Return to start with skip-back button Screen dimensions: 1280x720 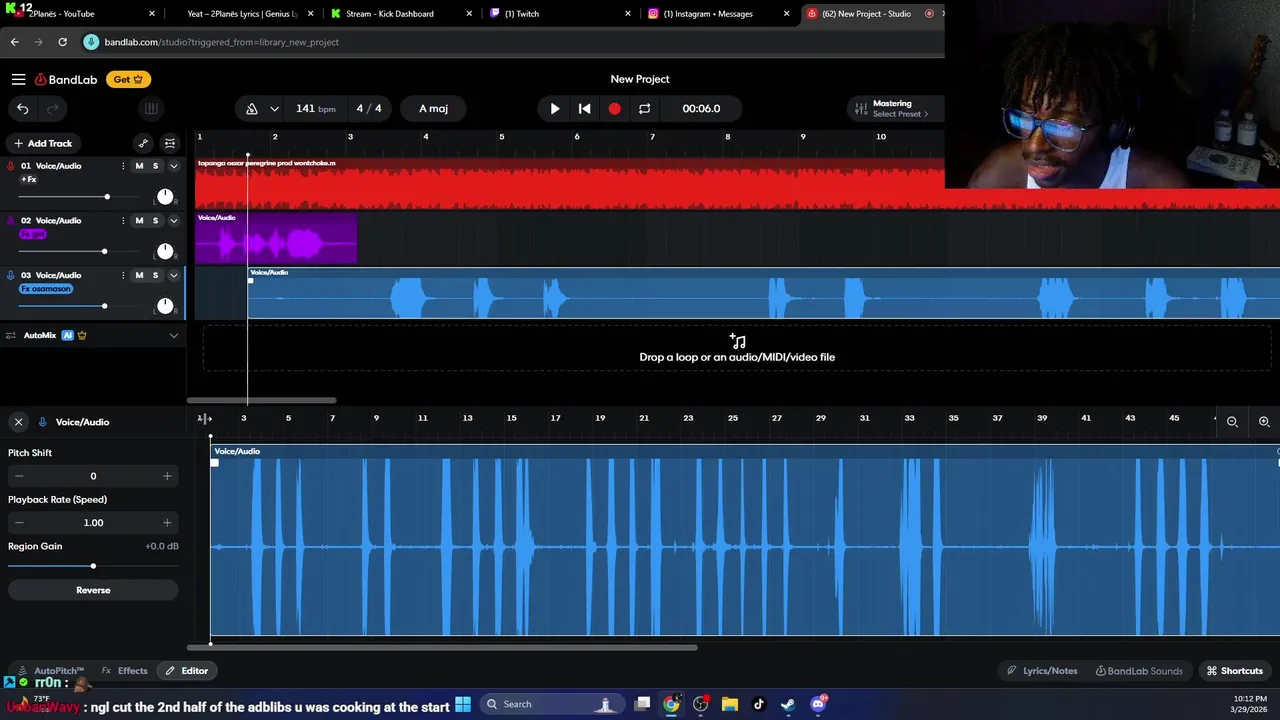pos(585,108)
